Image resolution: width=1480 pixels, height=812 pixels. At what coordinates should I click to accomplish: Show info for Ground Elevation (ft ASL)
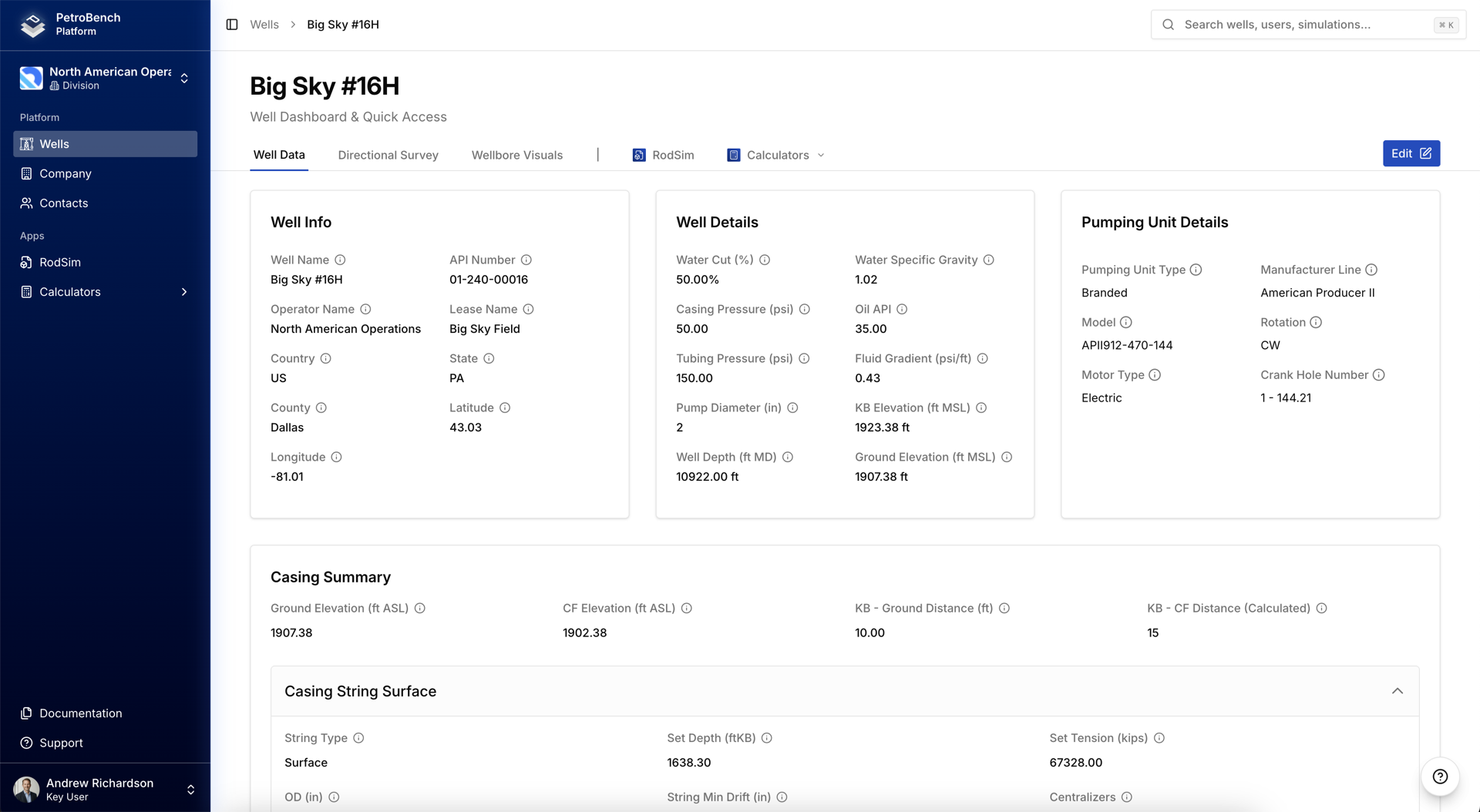click(419, 609)
